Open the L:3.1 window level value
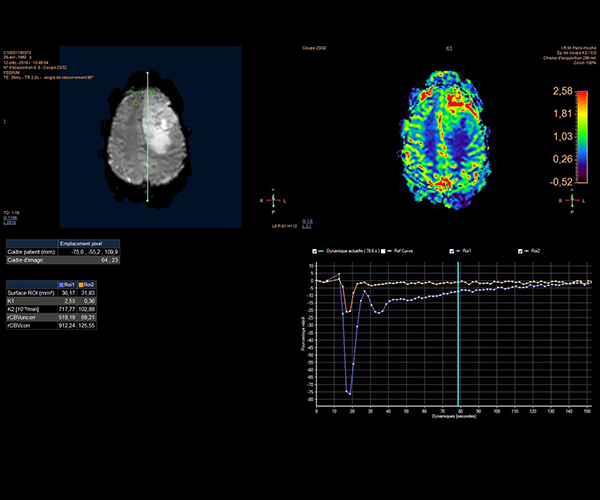Image resolution: width=600 pixels, height=500 pixels. click(307, 225)
